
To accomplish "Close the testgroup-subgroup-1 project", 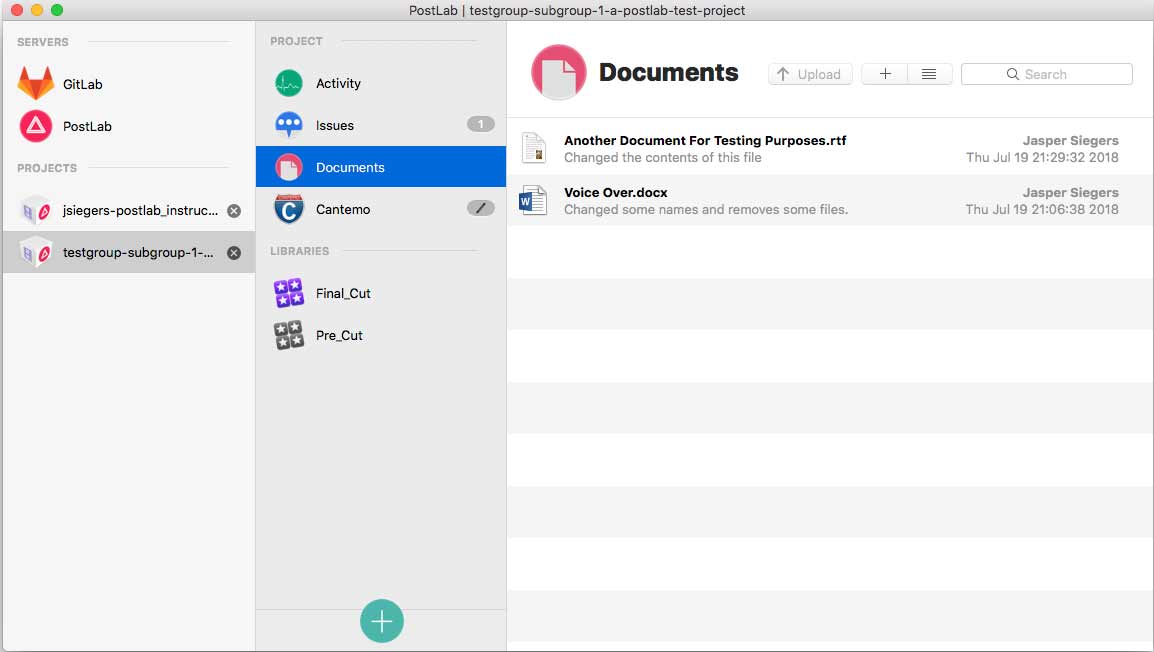I will (234, 252).
